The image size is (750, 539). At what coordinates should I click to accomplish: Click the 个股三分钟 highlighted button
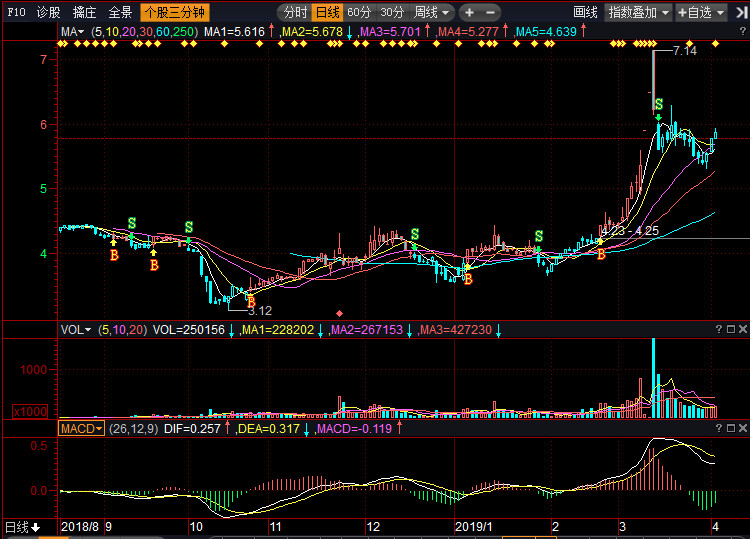[173, 13]
